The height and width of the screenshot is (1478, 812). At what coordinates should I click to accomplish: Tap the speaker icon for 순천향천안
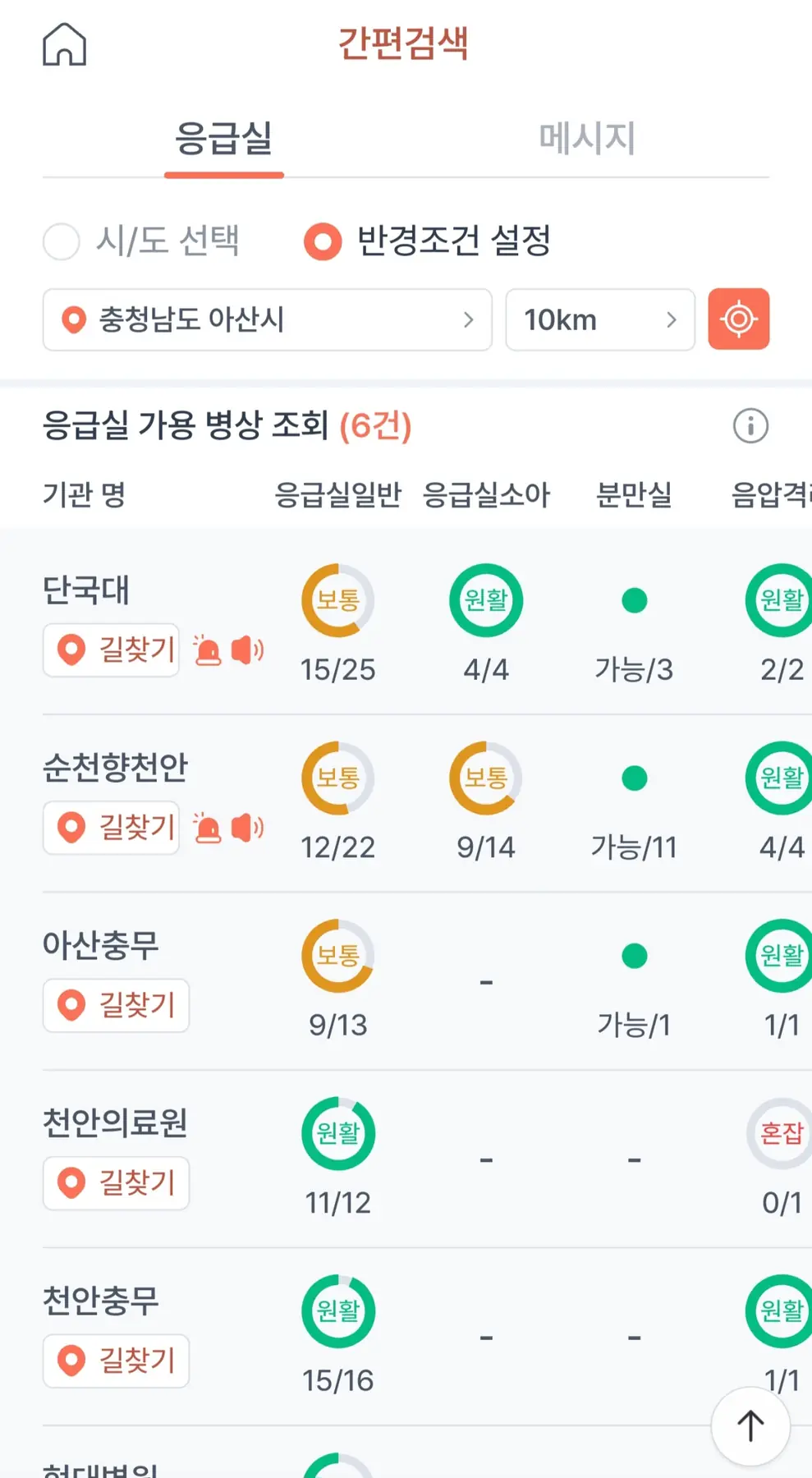click(246, 828)
